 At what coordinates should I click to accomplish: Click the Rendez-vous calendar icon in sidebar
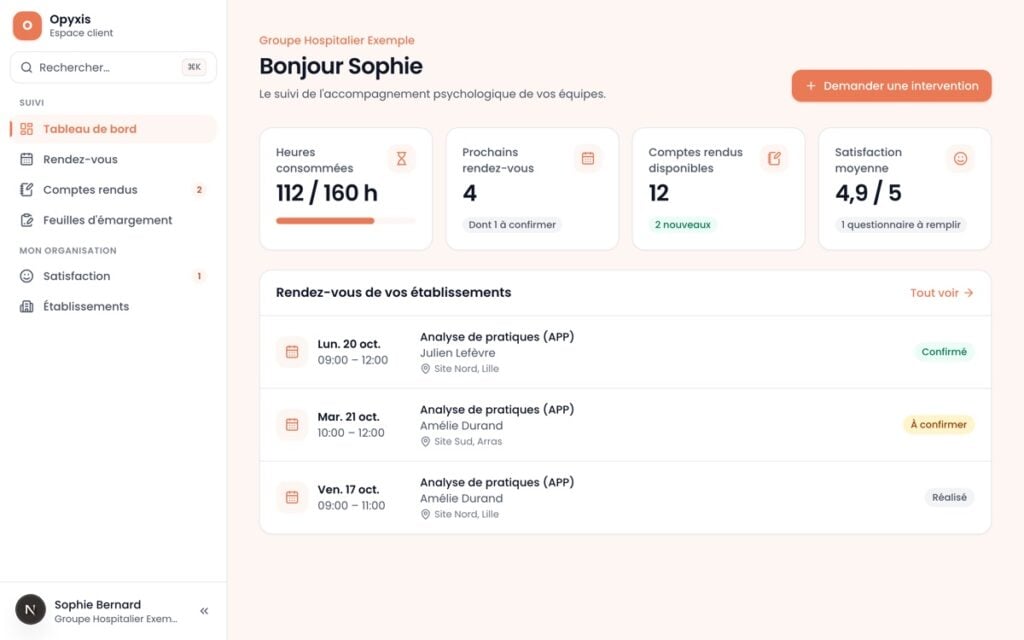click(x=26, y=159)
